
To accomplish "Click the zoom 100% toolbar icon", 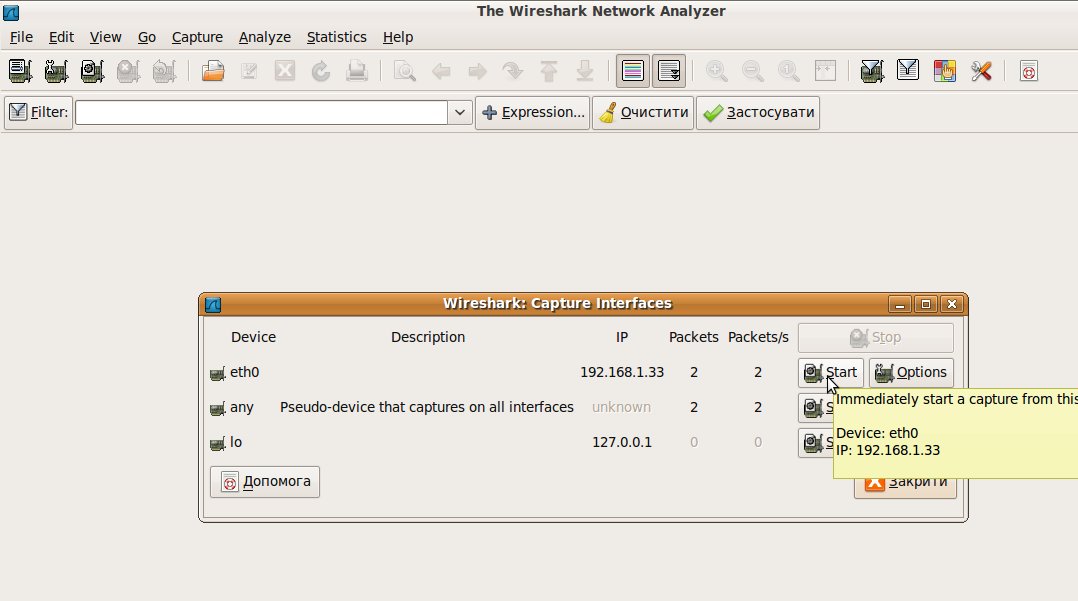I will point(789,71).
